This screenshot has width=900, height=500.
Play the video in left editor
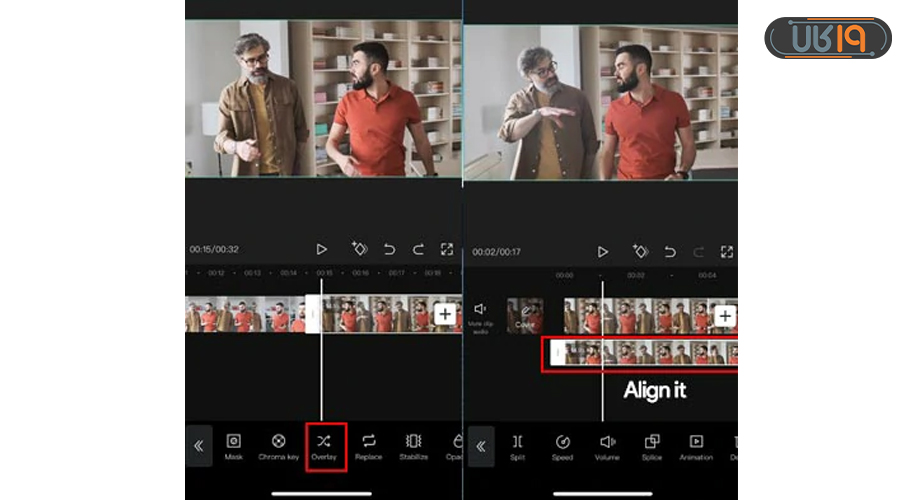coord(321,249)
